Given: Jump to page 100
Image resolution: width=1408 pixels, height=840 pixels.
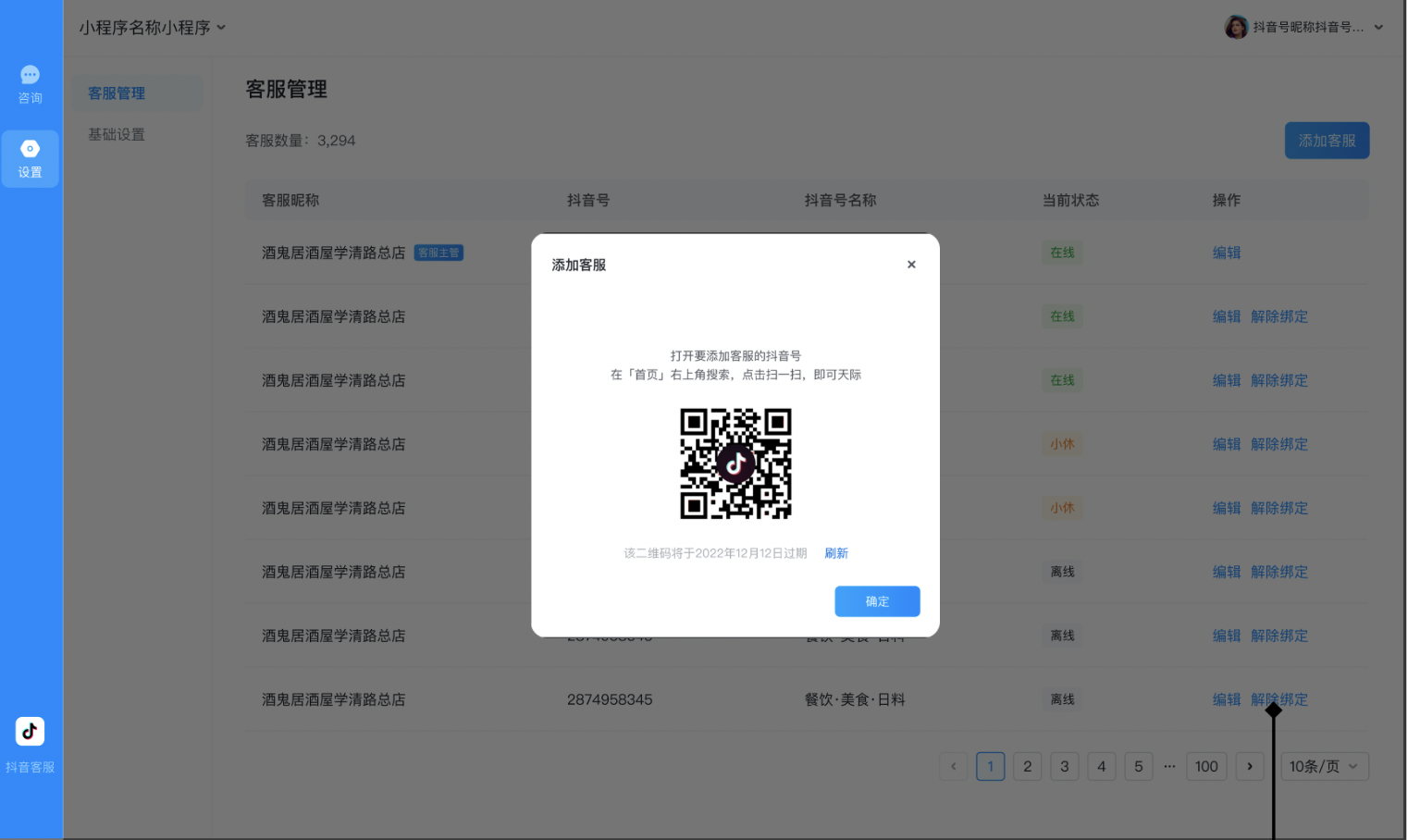Looking at the screenshot, I should [x=1206, y=766].
